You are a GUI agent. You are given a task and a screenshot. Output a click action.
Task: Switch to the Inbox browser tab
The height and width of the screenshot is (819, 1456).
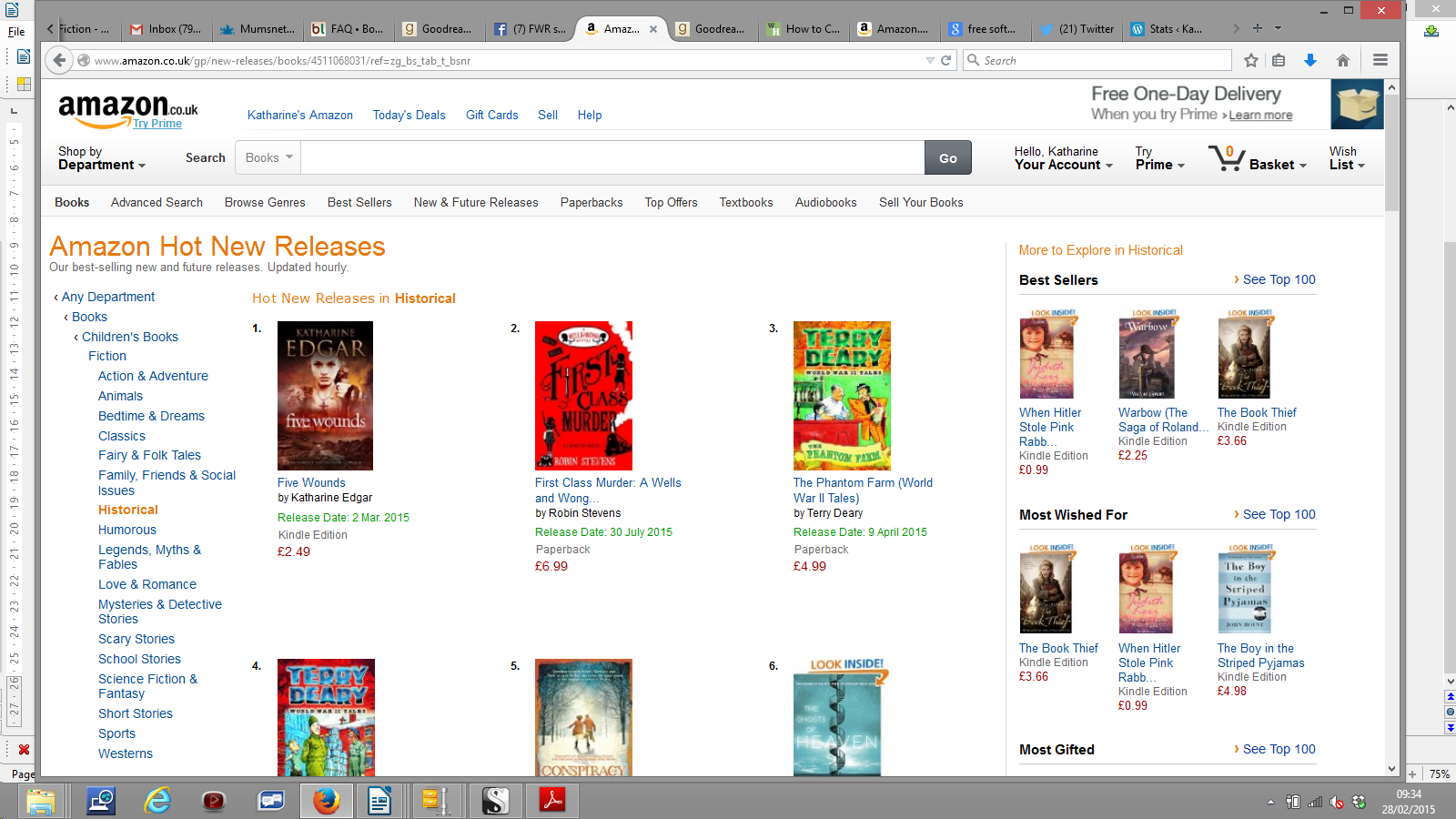click(x=167, y=29)
